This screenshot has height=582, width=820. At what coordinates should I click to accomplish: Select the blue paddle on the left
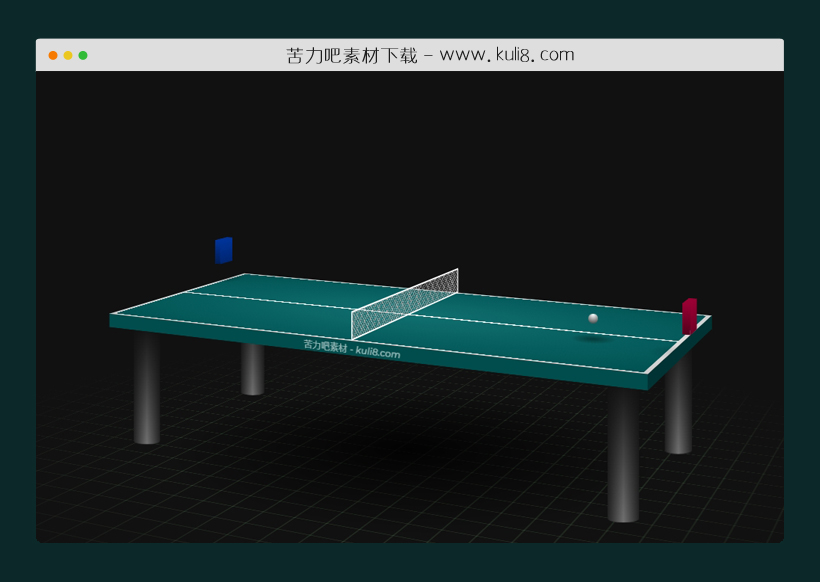click(224, 249)
